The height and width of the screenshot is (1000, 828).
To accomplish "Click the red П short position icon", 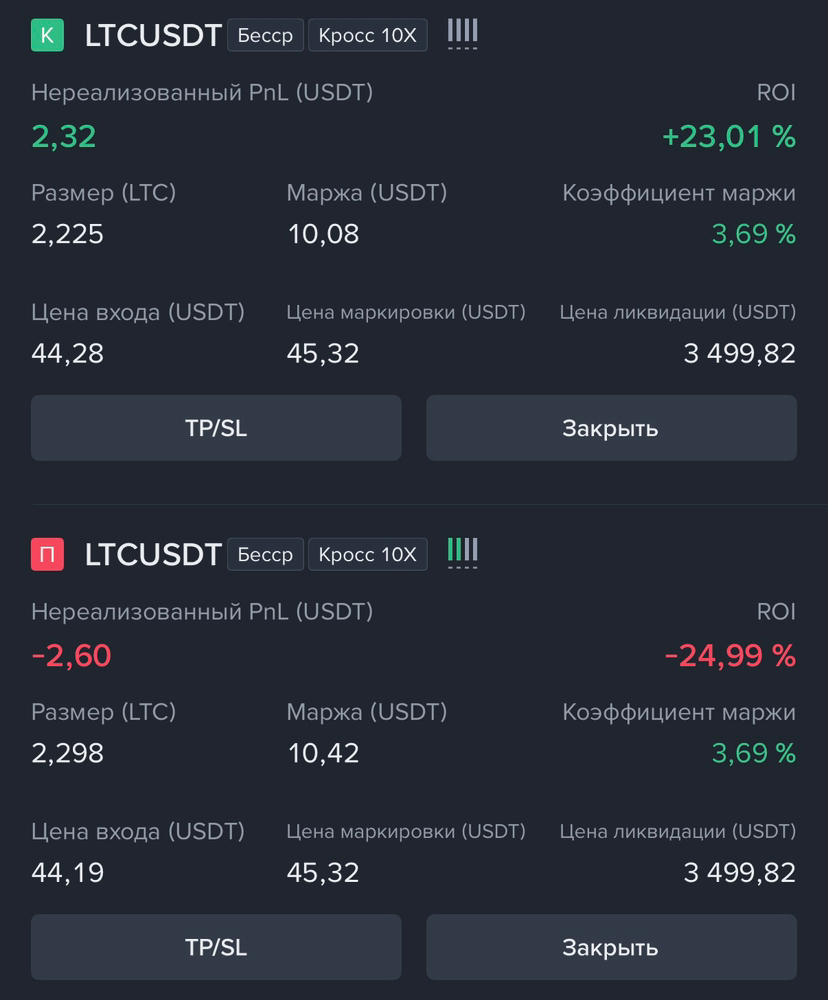I will pyautogui.click(x=47, y=554).
